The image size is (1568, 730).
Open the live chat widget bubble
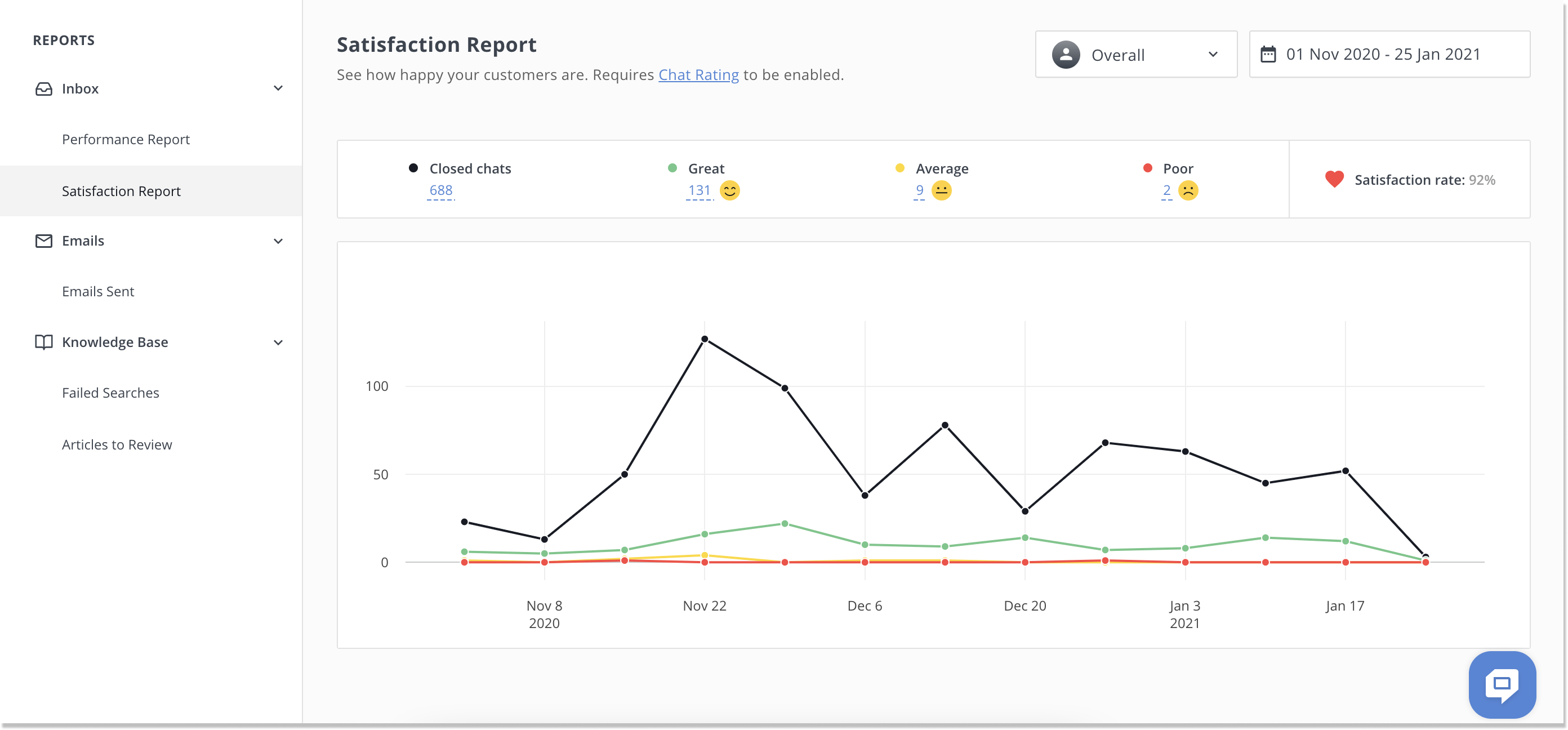1502,684
